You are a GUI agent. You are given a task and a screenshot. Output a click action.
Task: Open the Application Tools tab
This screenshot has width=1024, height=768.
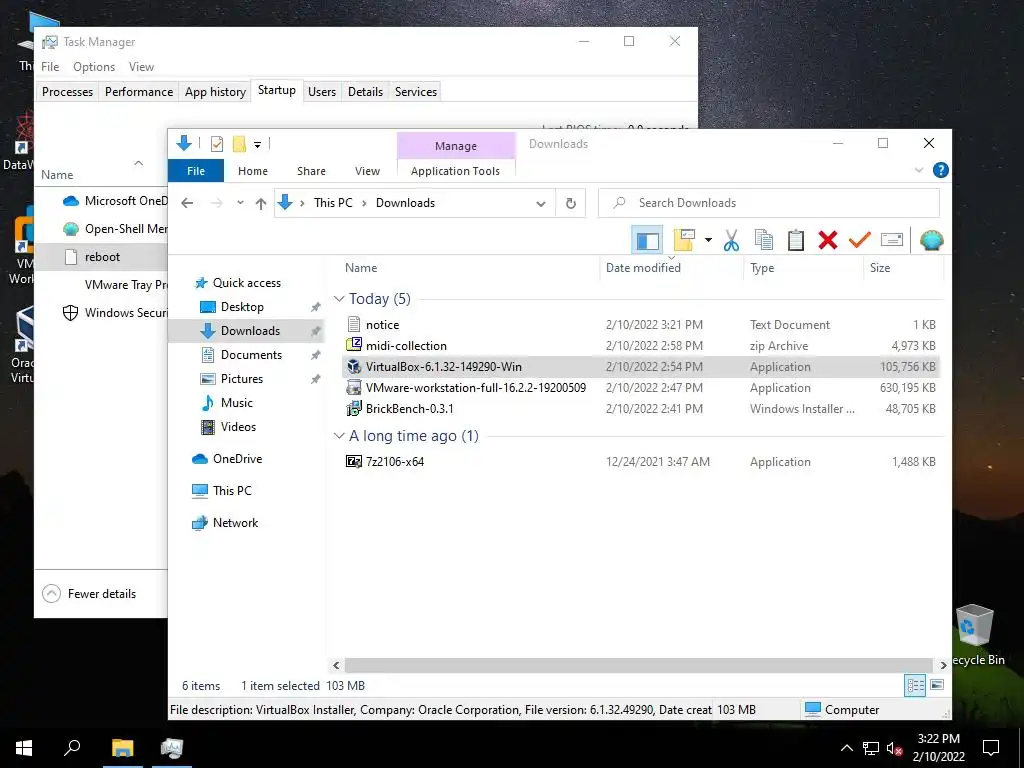pos(455,170)
